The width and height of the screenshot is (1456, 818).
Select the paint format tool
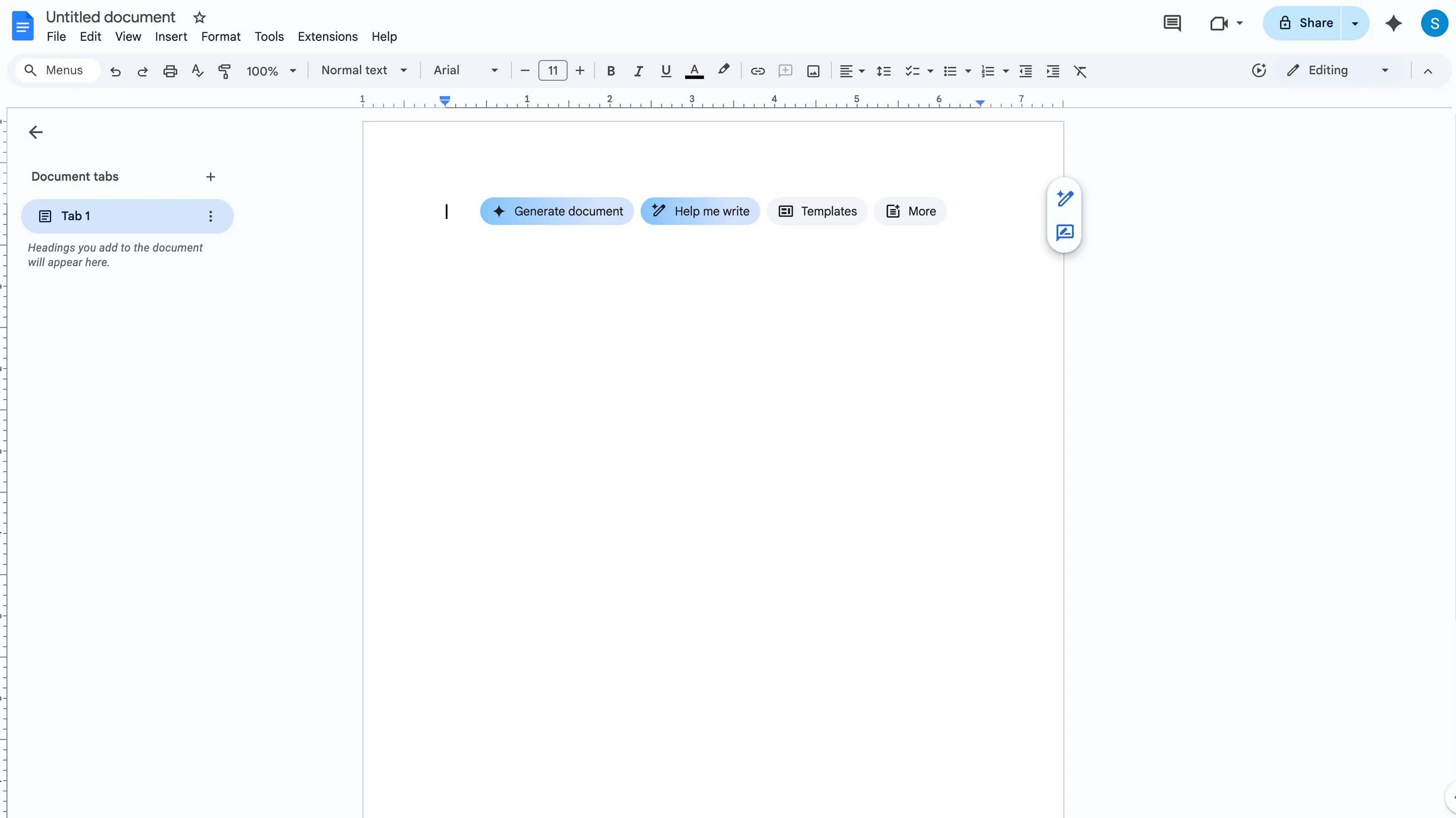(224, 71)
